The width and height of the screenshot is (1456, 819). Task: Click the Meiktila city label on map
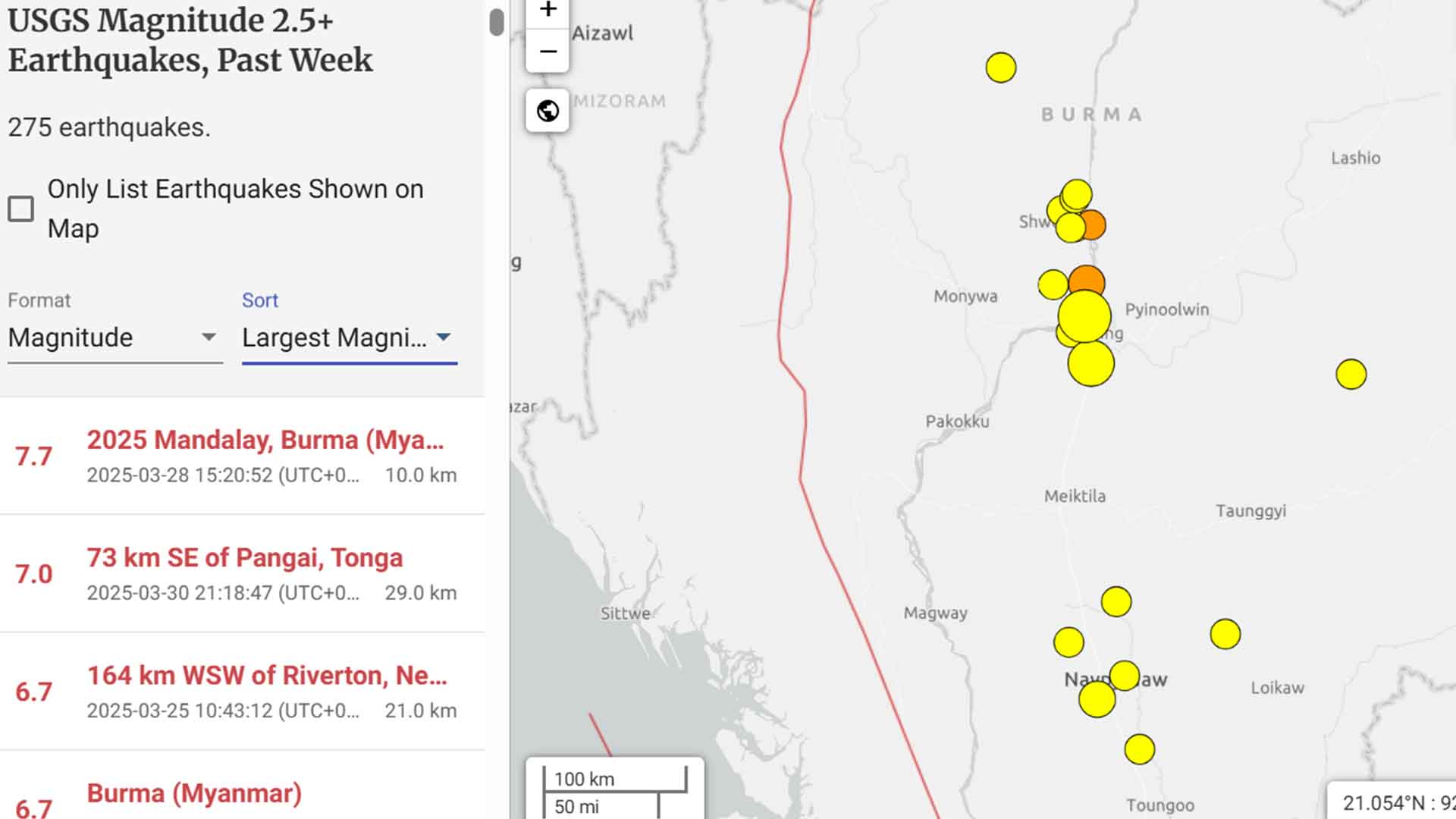[1075, 496]
